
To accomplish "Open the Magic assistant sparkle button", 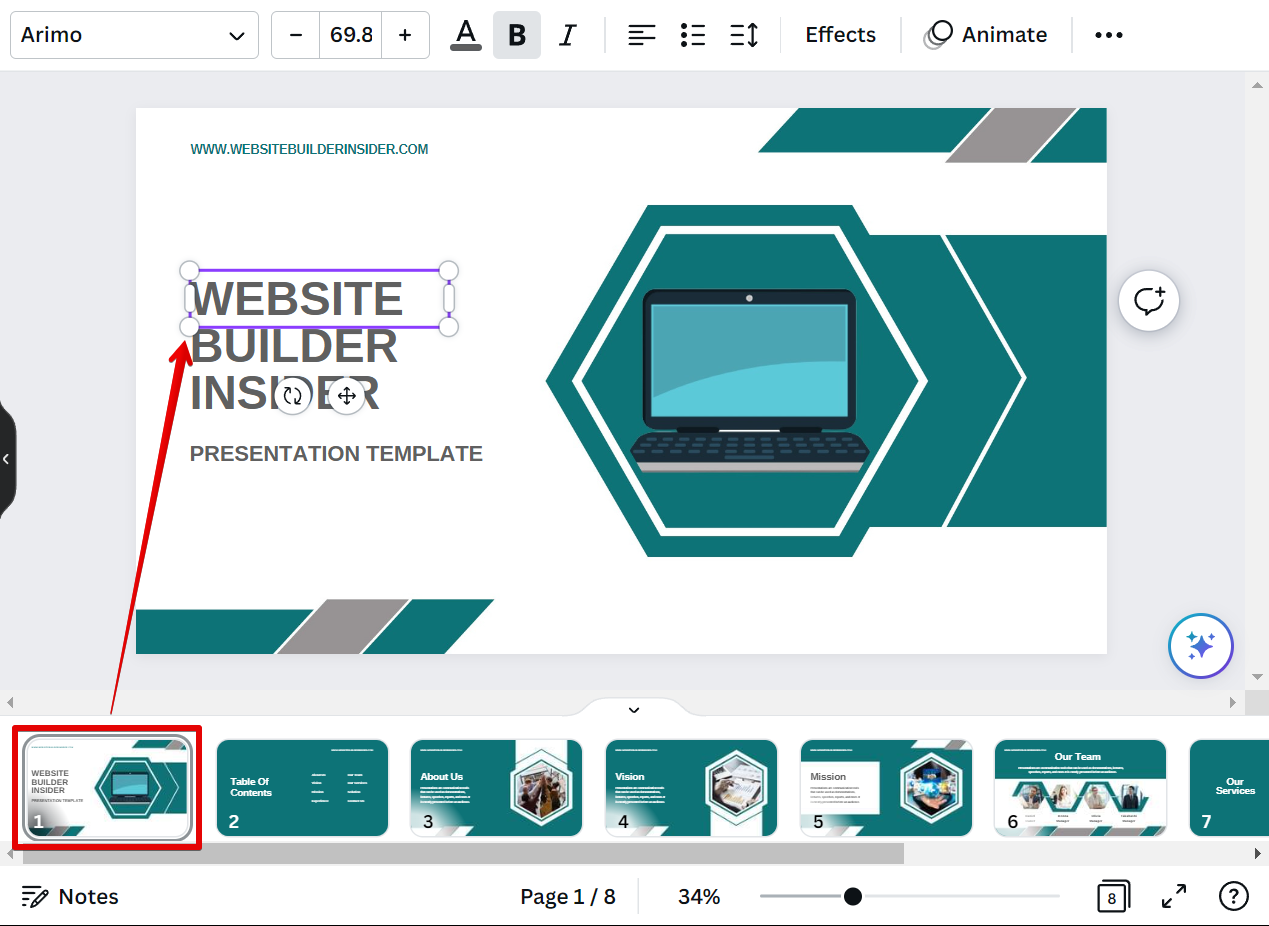I will (x=1201, y=646).
